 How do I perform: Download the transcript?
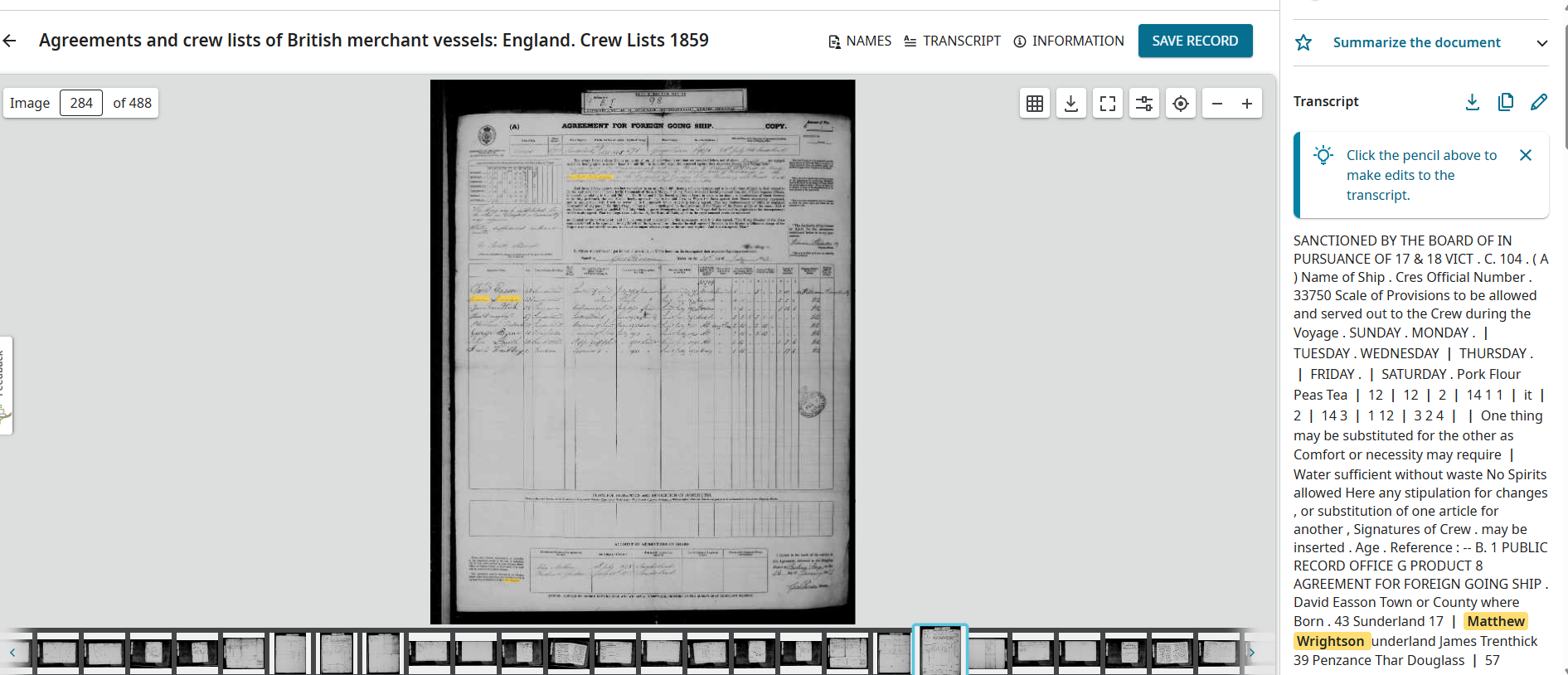[x=1473, y=101]
